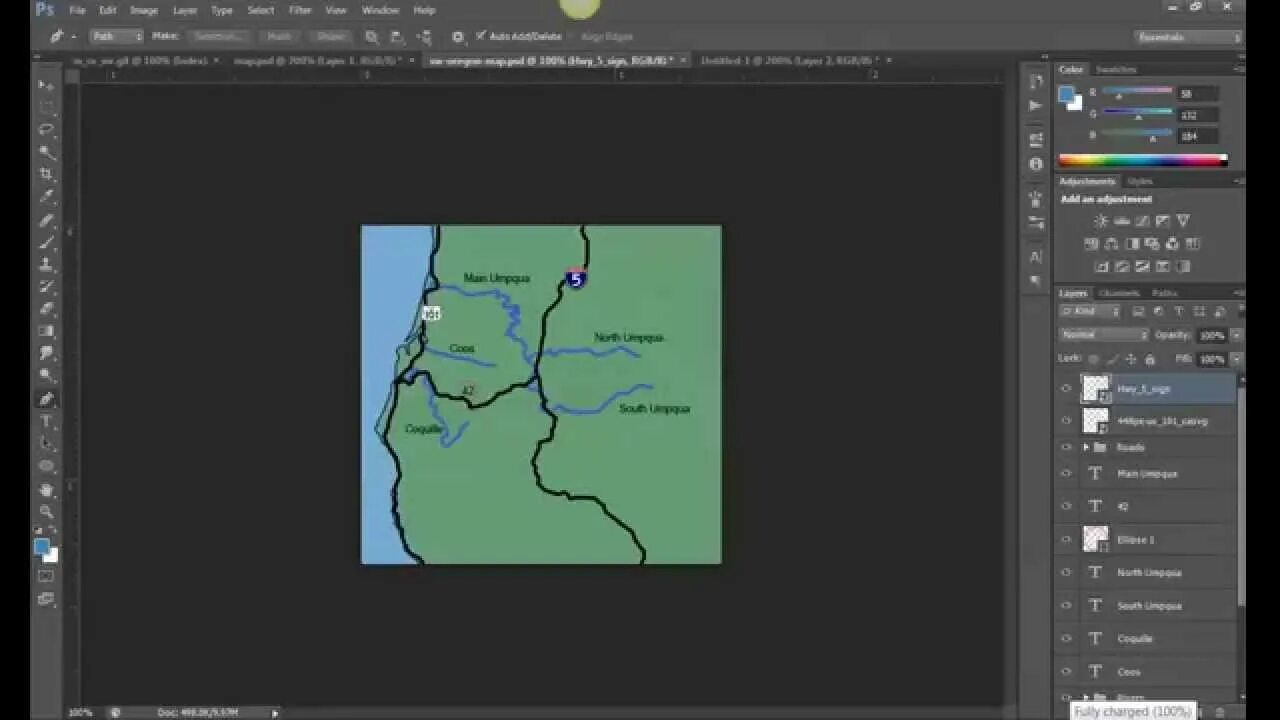
Task: Open path alignment icon in options bar
Action: point(397,36)
